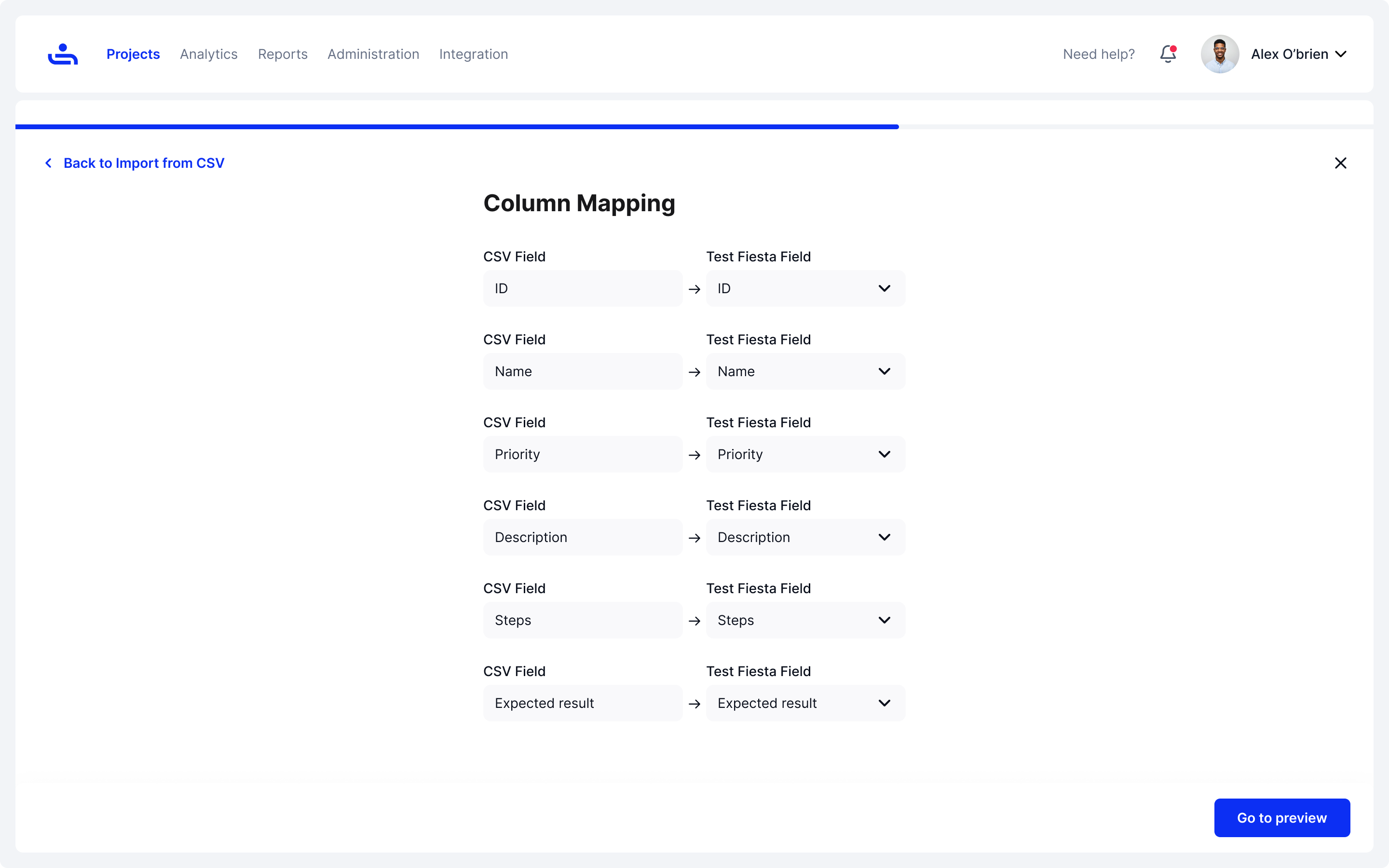The image size is (1389, 868).
Task: Follow Back to Import from CSV link
Action: (144, 163)
